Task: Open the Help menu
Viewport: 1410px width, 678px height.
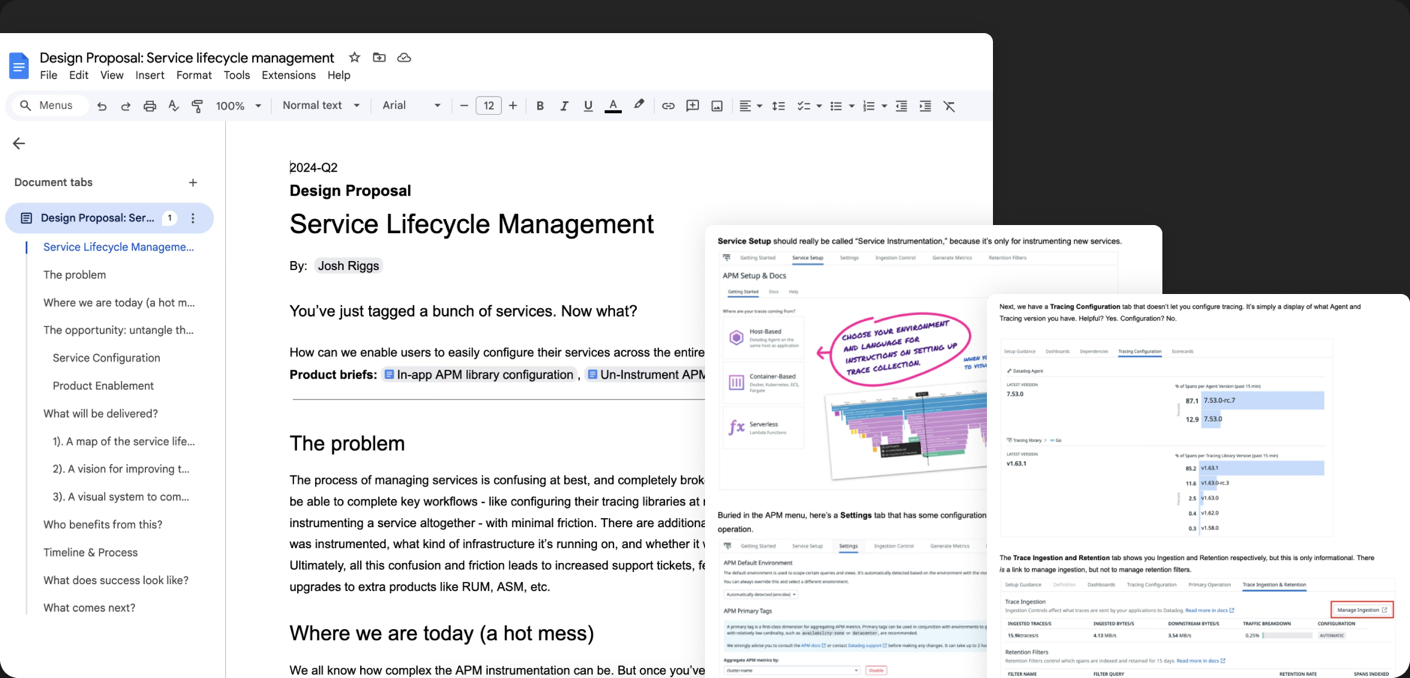Action: pos(339,75)
